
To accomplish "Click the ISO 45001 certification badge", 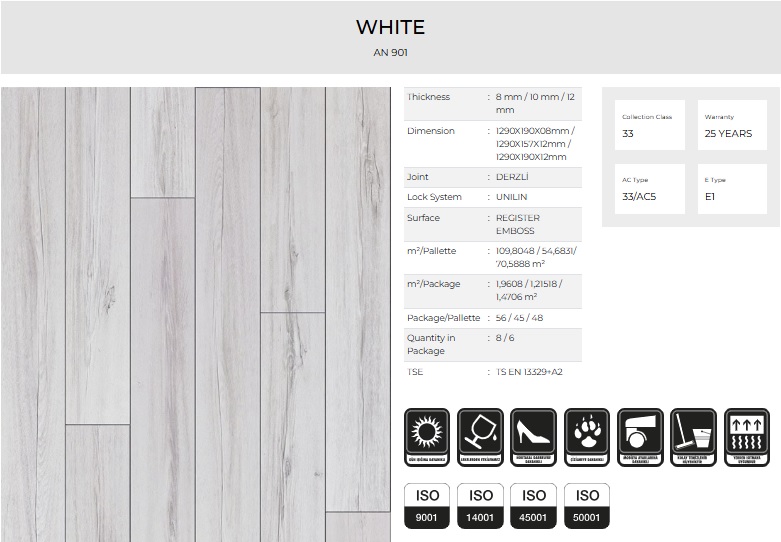I will point(534,505).
